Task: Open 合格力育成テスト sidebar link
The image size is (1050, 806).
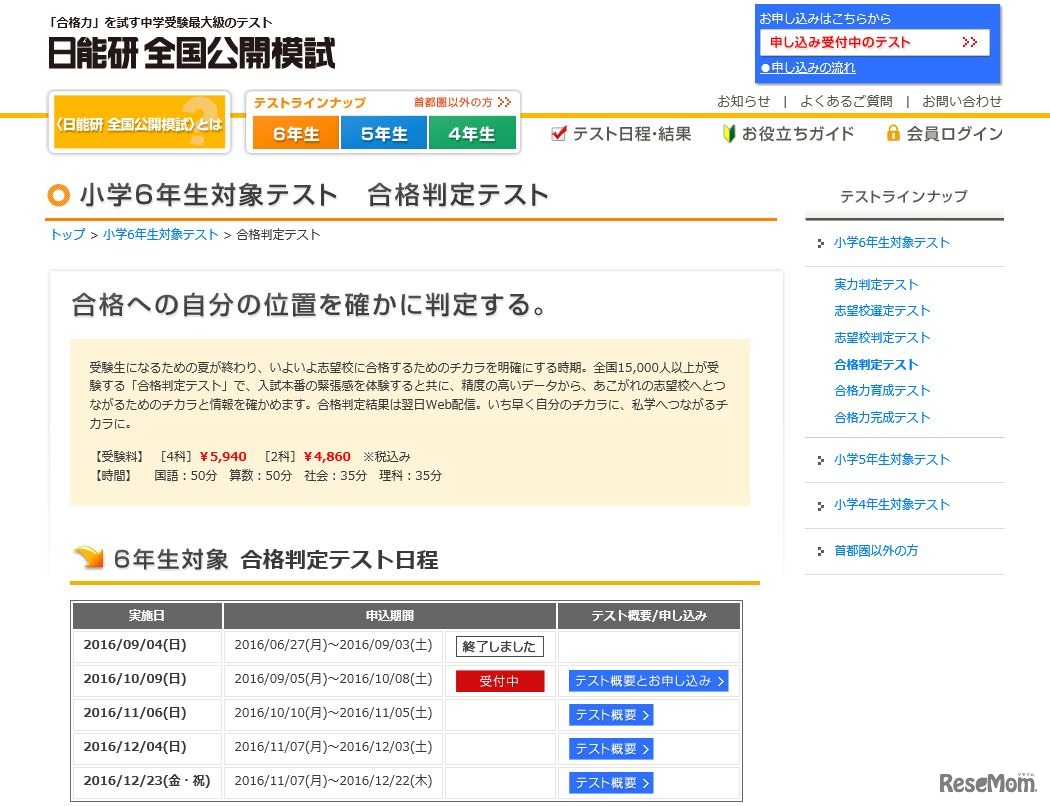Action: (x=882, y=390)
